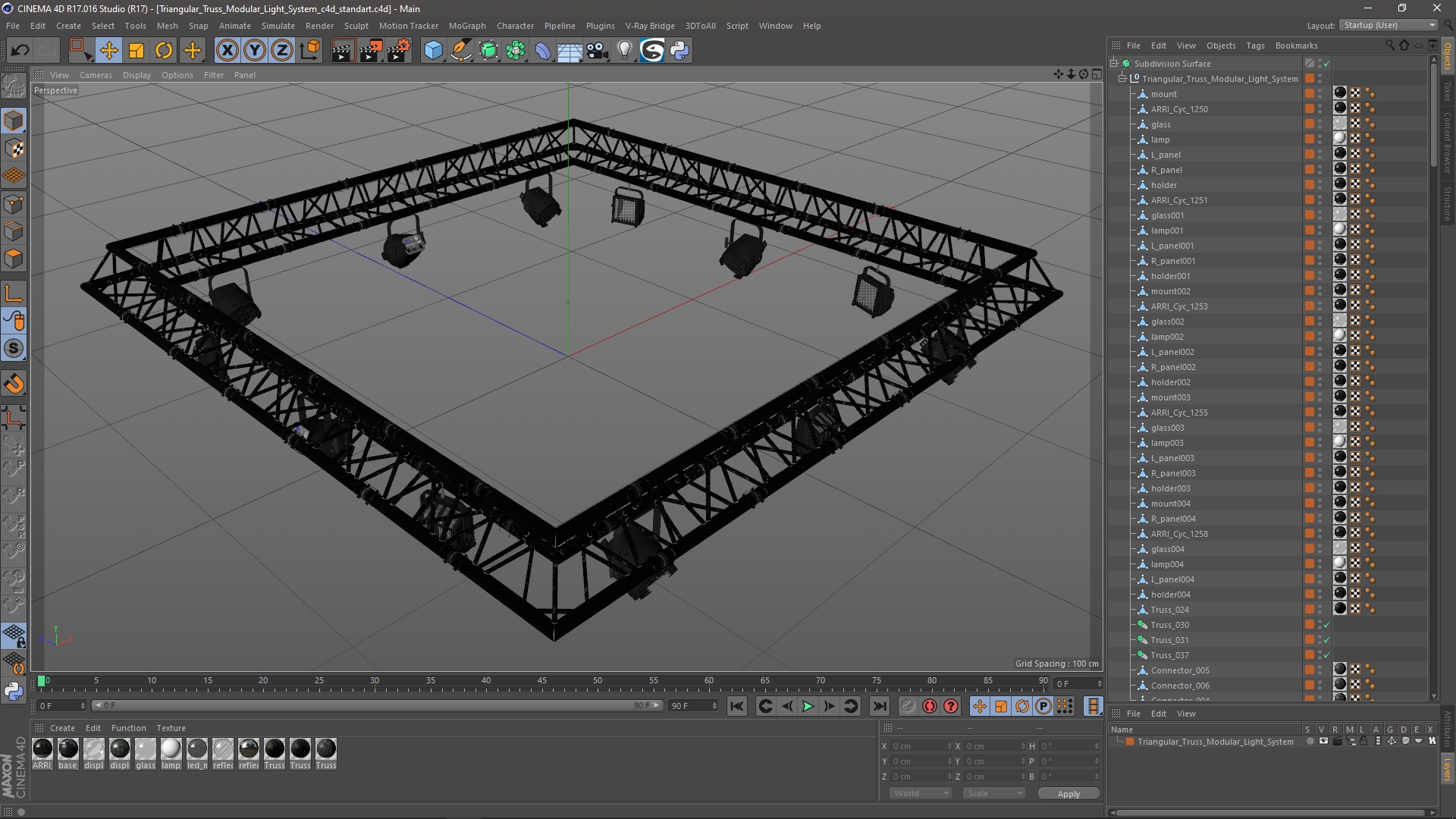
Task: Select the Connector_005 object
Action: (1180, 670)
